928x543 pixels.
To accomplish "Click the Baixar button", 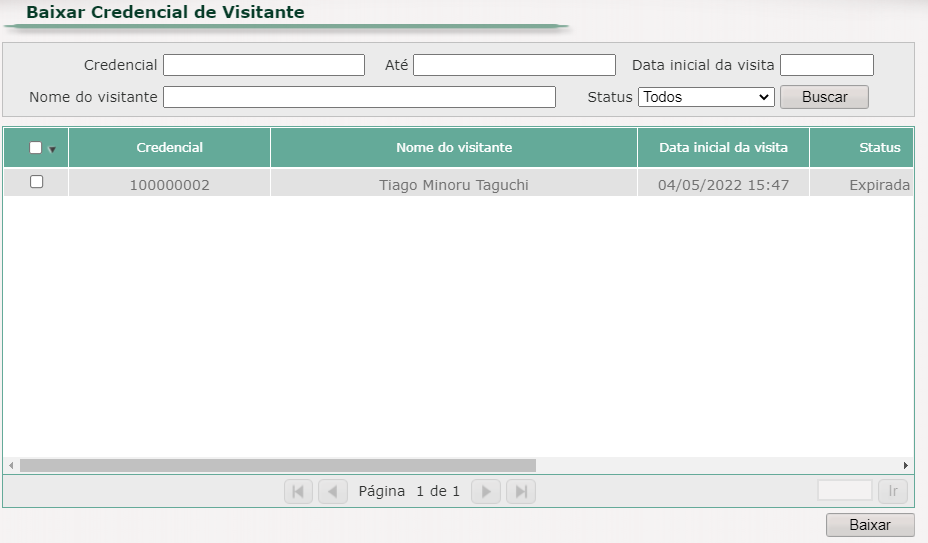I will 870,525.
